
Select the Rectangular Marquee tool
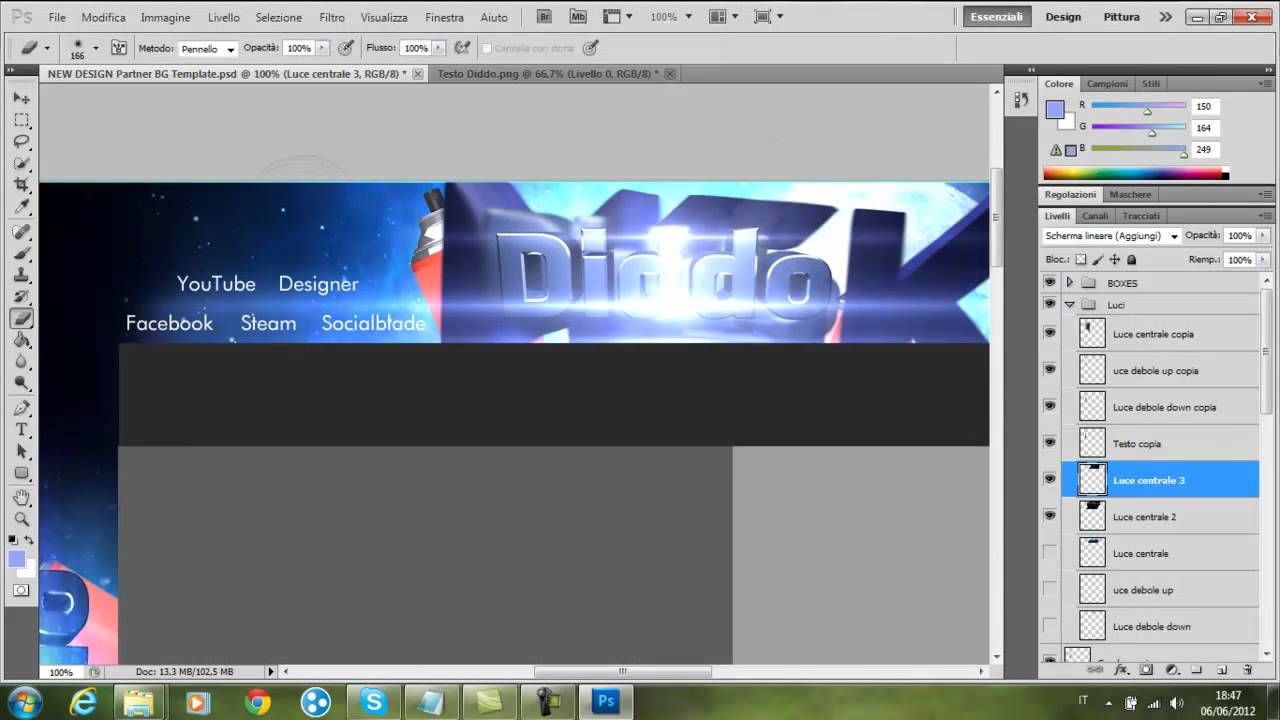pyautogui.click(x=22, y=120)
